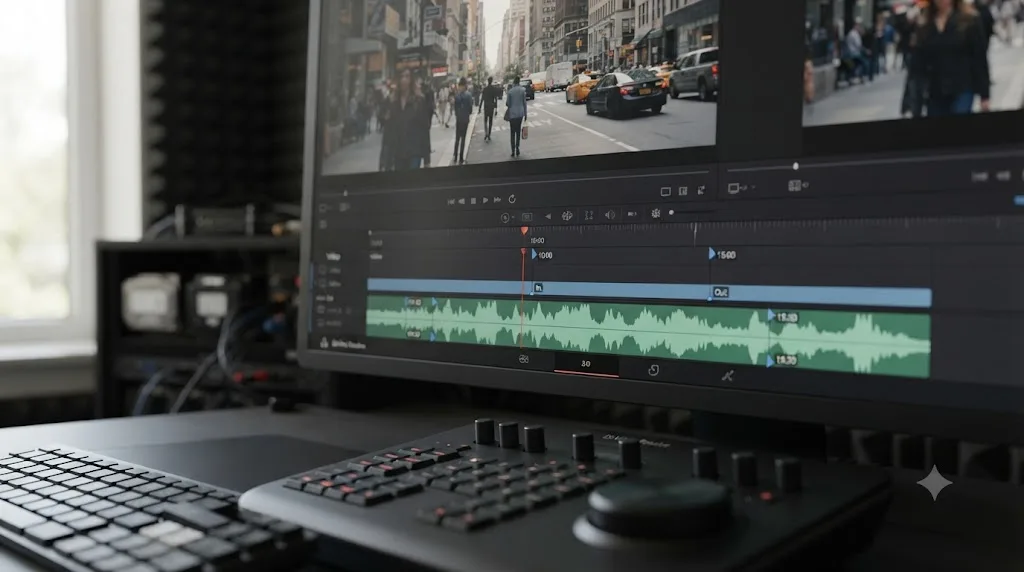
Task: Toggle the first audio track enable checkbox
Action: tap(321, 311)
